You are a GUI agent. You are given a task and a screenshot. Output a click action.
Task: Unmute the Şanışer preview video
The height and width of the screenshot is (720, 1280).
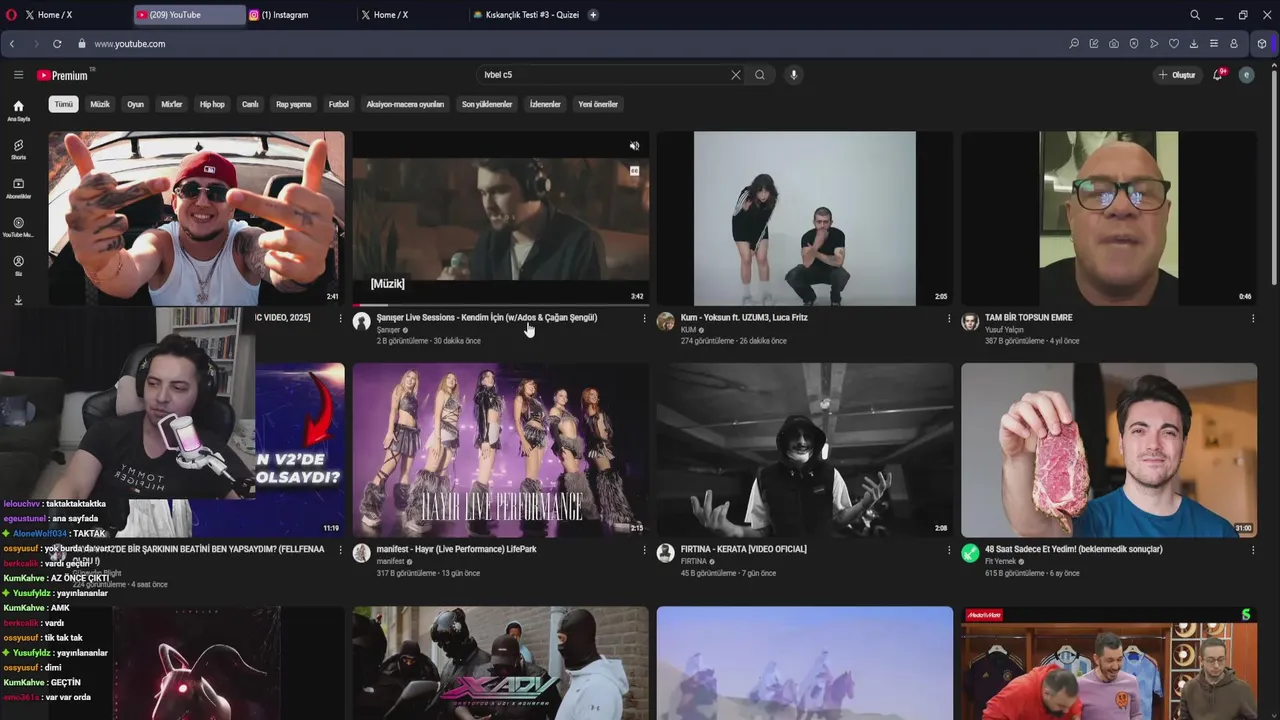coord(634,146)
